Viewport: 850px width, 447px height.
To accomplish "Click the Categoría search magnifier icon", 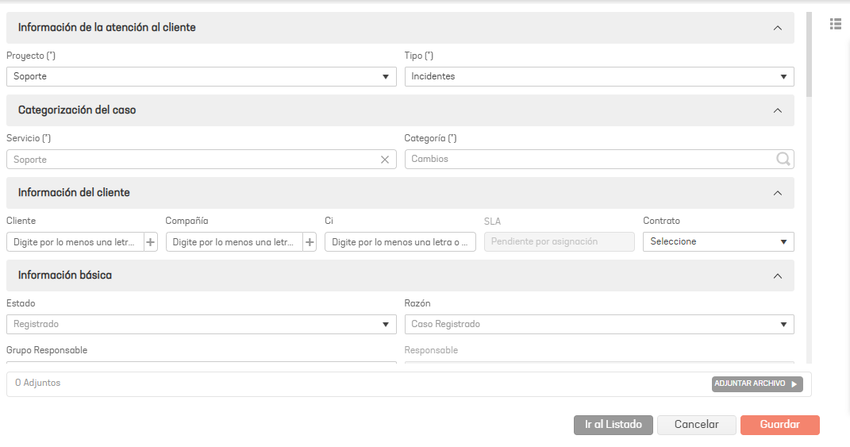I will point(783,159).
